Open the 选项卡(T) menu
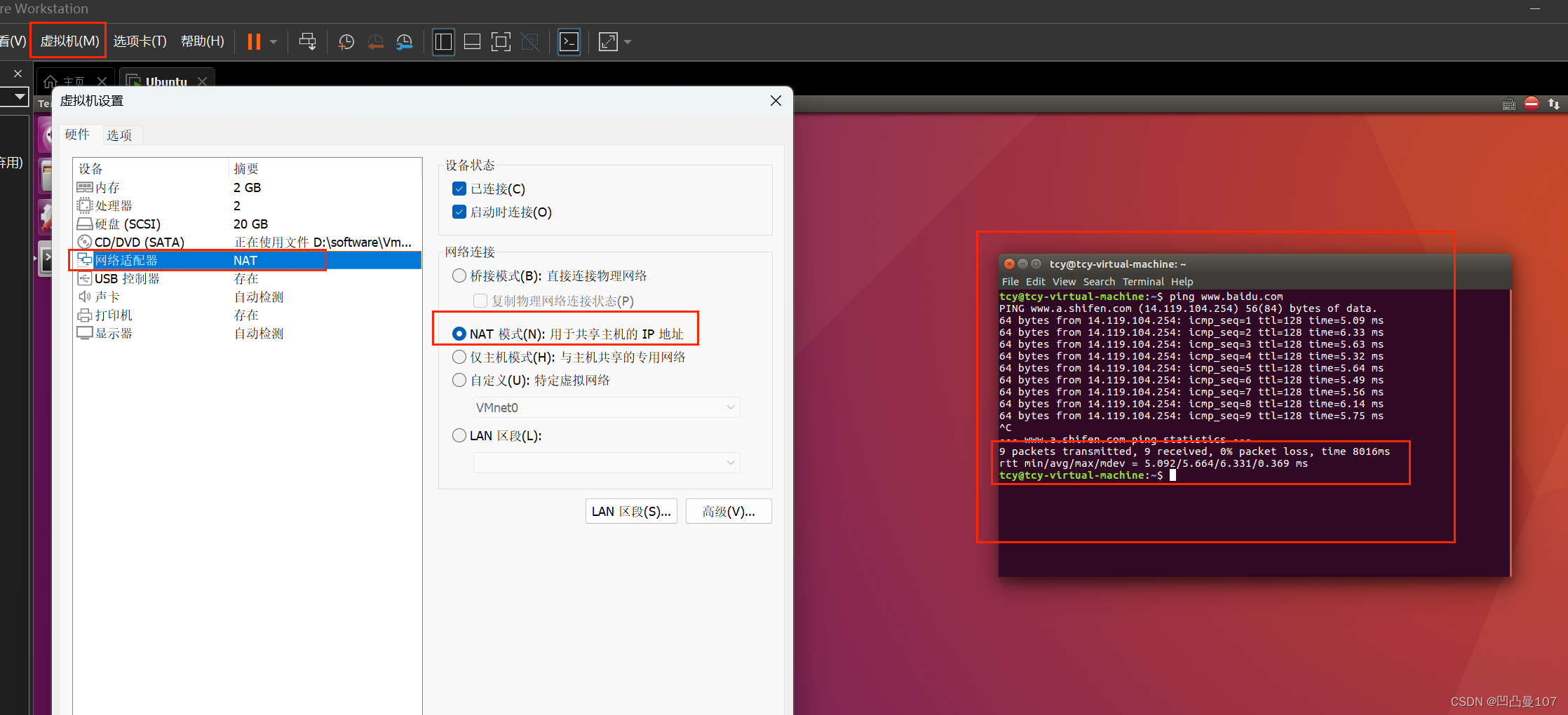1568x715 pixels. coord(140,41)
